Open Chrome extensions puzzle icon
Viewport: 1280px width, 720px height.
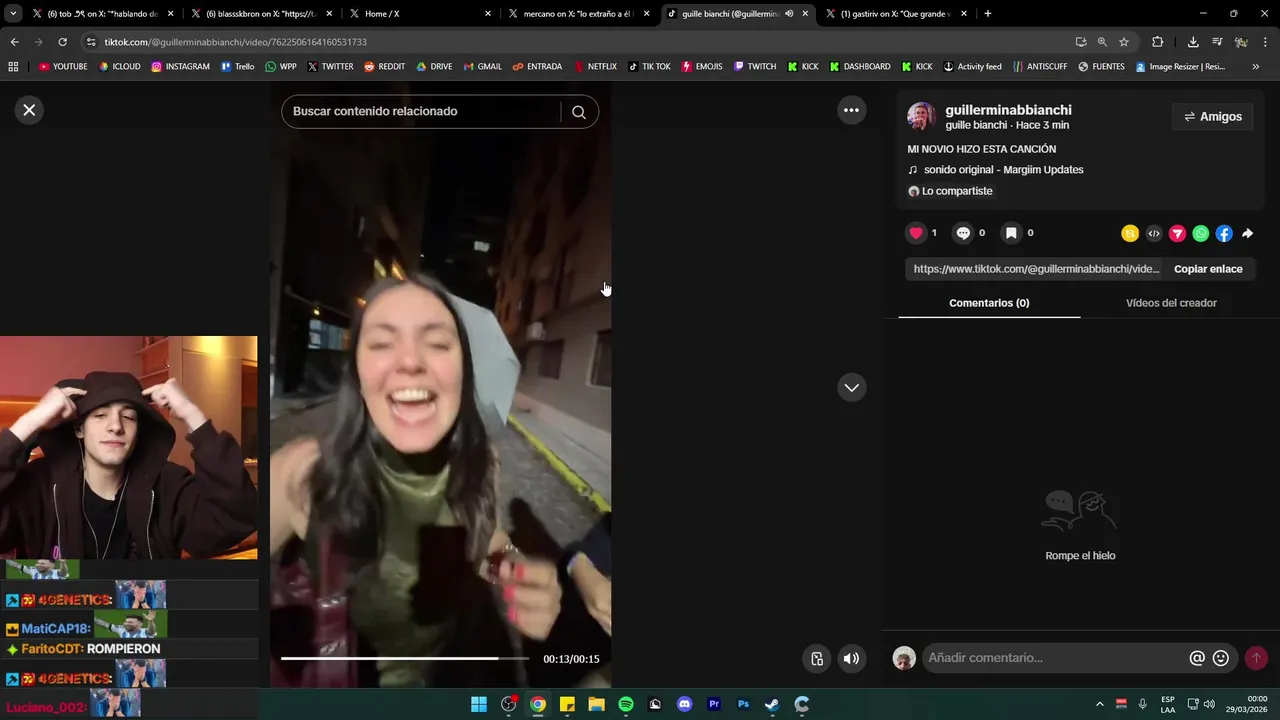point(1157,42)
